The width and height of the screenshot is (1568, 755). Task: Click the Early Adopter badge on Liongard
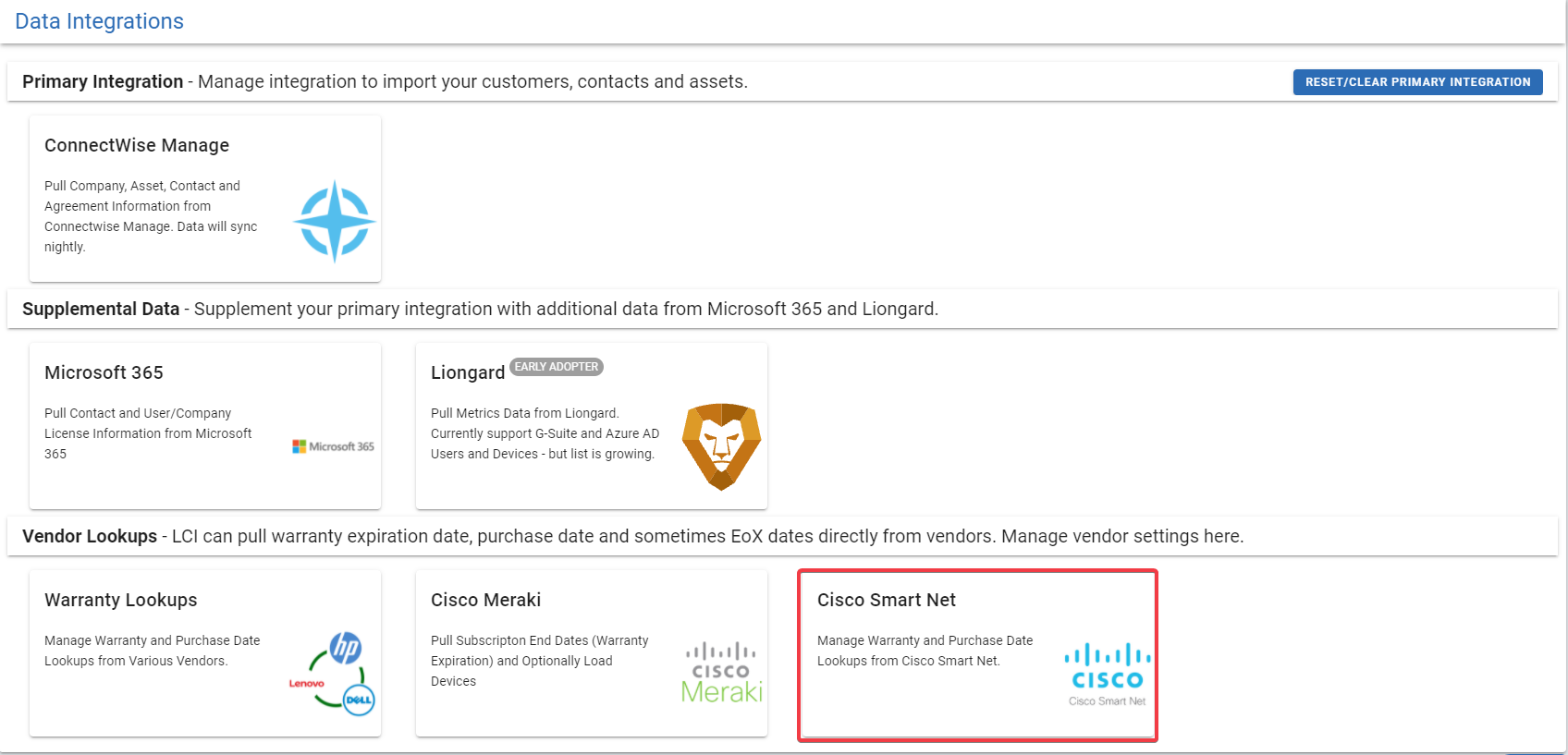pos(556,367)
